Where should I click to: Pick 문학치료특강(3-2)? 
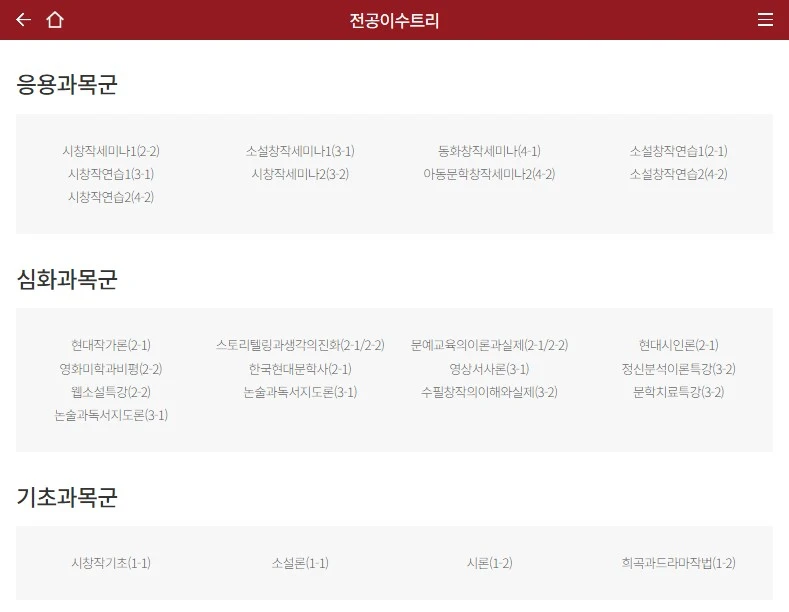678,392
